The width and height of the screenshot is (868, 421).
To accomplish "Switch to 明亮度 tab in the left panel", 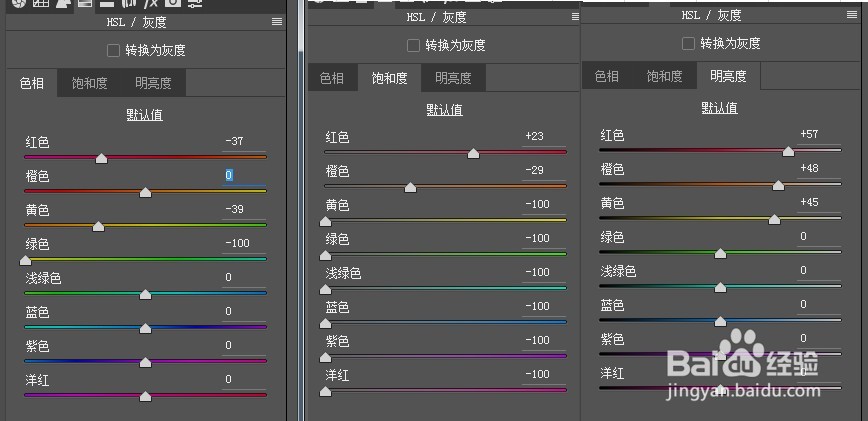I will click(153, 83).
